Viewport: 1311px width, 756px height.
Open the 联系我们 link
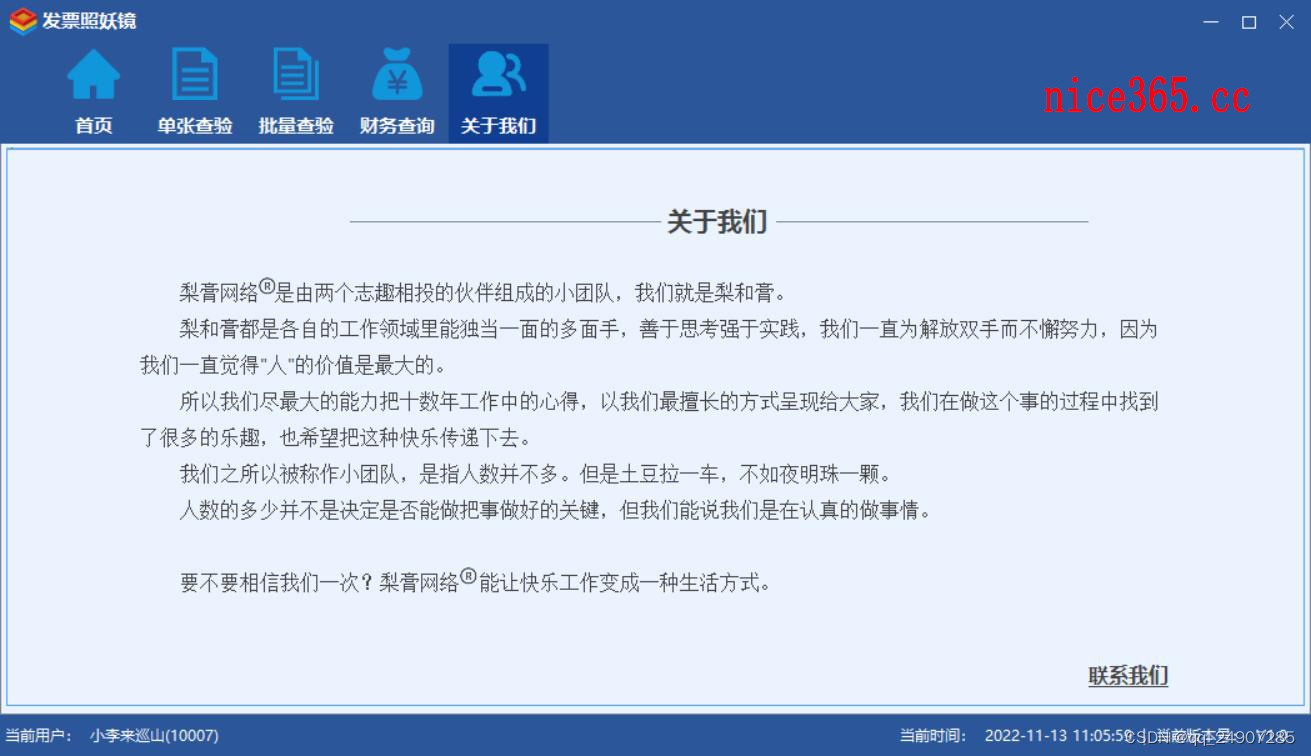point(1128,676)
